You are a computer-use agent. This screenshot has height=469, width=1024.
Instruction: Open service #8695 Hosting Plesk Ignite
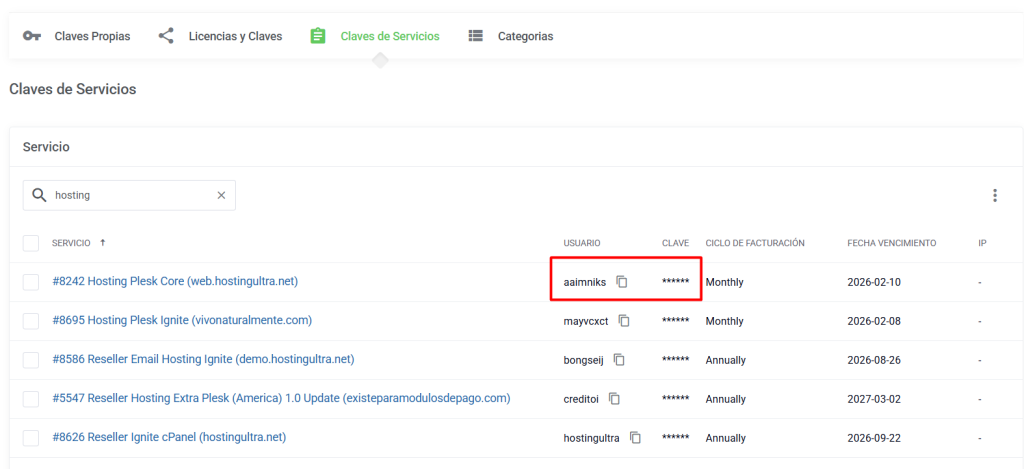pos(182,321)
